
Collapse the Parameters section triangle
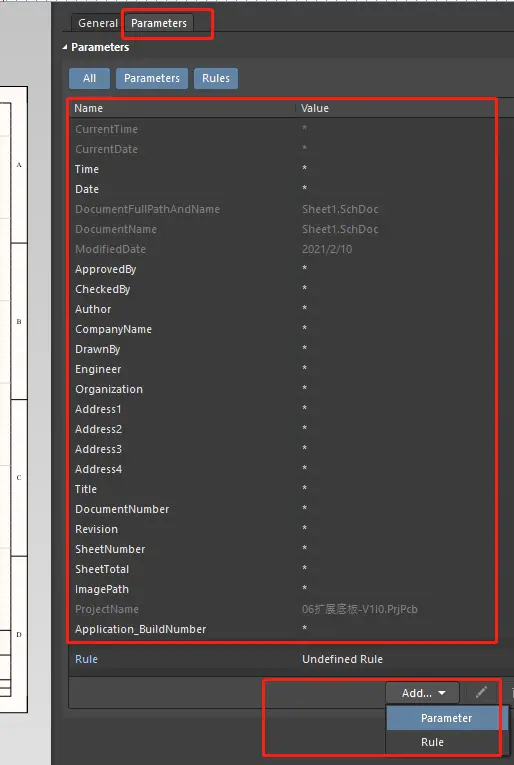click(65, 47)
